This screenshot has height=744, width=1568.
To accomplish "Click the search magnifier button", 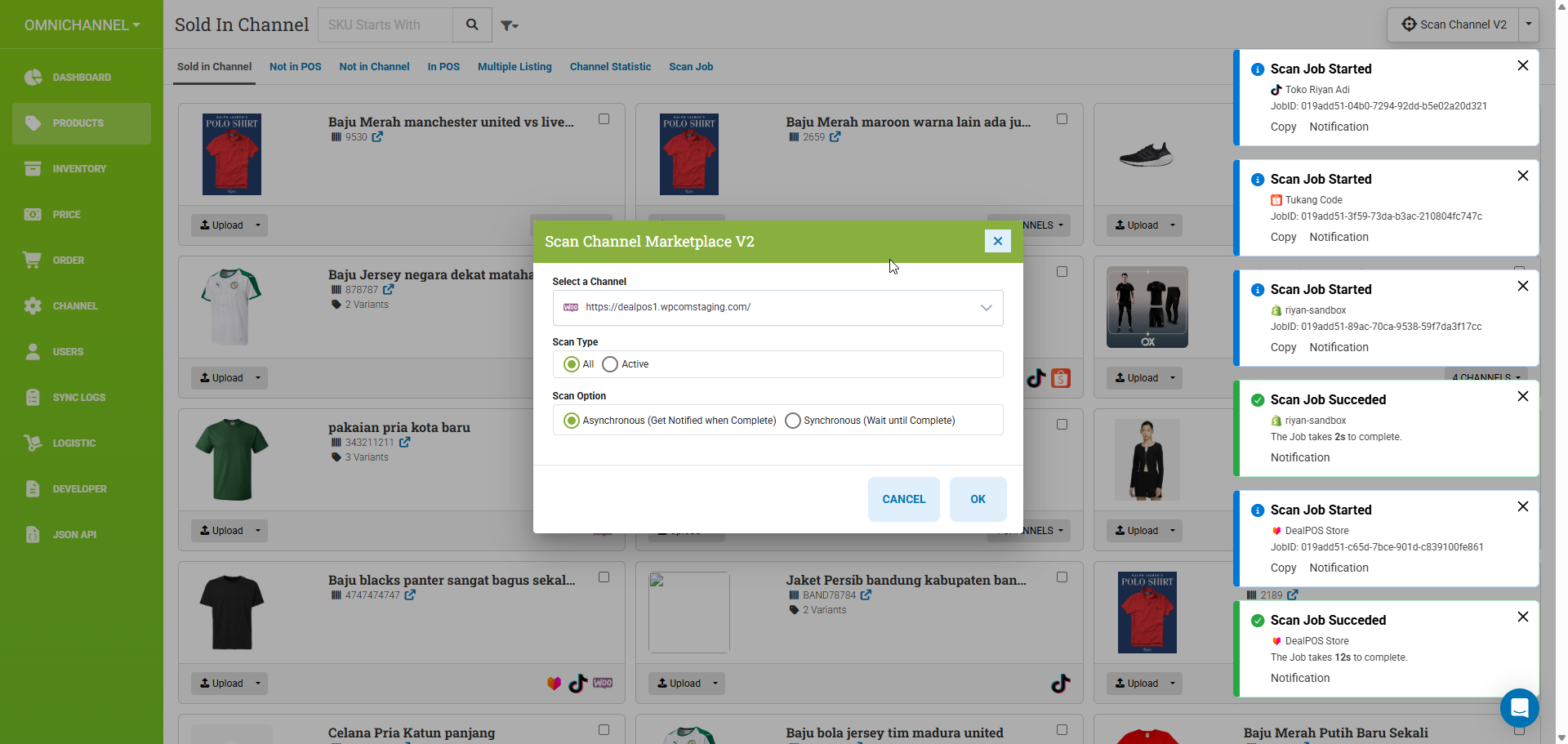I will coord(472,25).
